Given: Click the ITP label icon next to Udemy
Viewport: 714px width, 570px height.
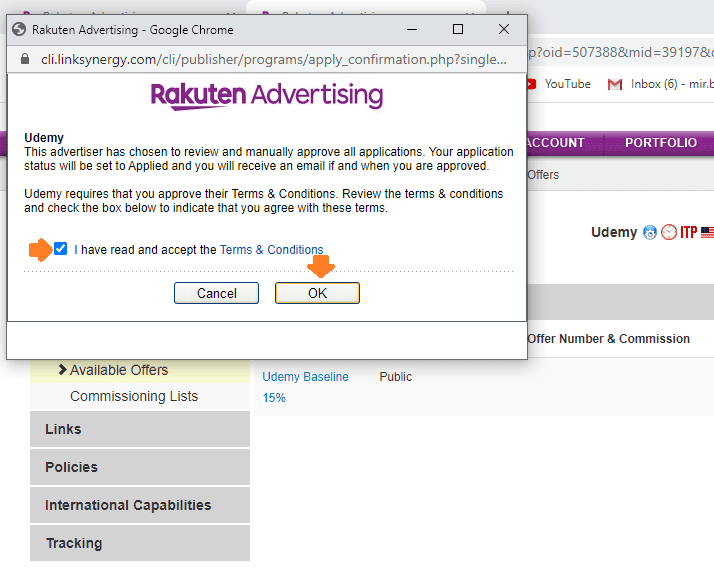Looking at the screenshot, I should [688, 232].
